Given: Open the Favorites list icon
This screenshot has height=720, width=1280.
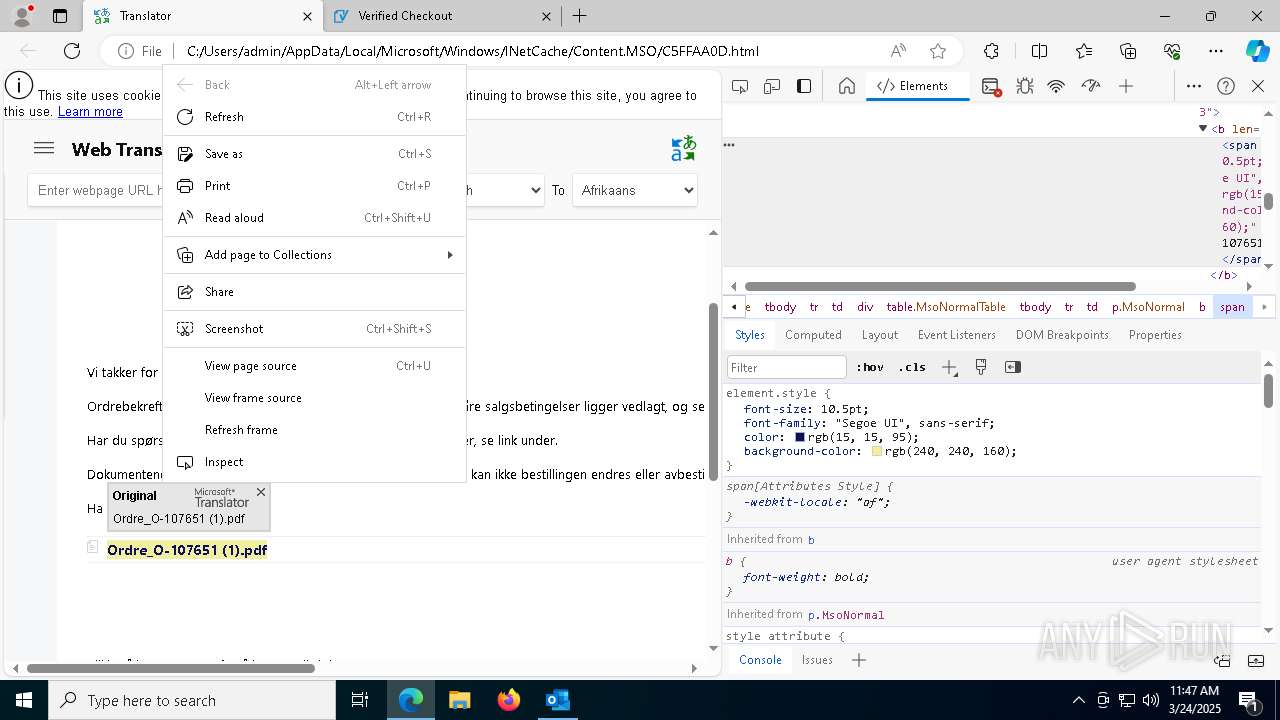Looking at the screenshot, I should coord(1084,51).
